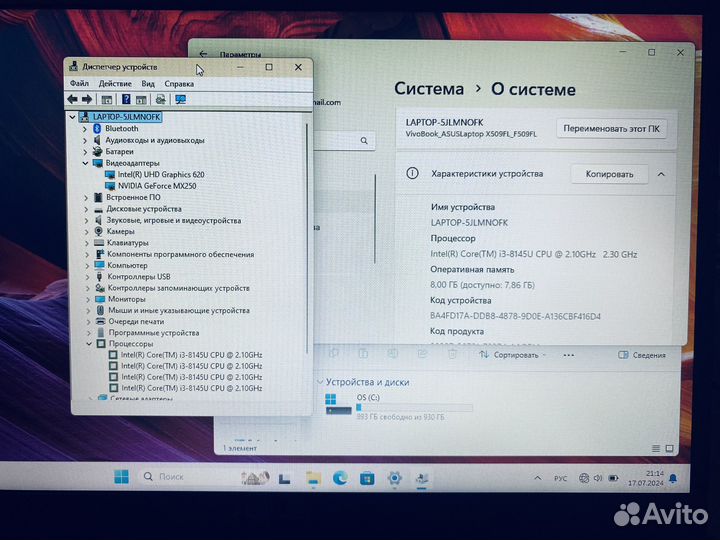Select Мыши и иные указывающие устройства
The height and width of the screenshot is (540, 720).
coord(179,310)
